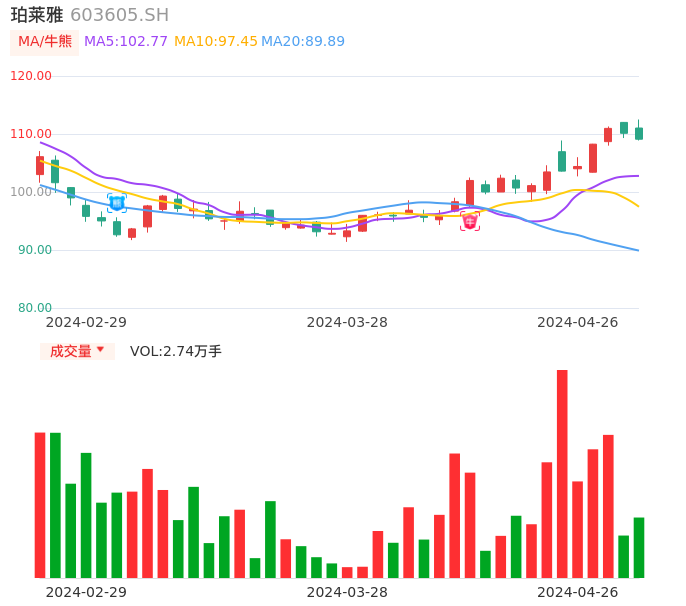
Task: Click the dropdown arrow beside 成交量
Action: (x=100, y=350)
